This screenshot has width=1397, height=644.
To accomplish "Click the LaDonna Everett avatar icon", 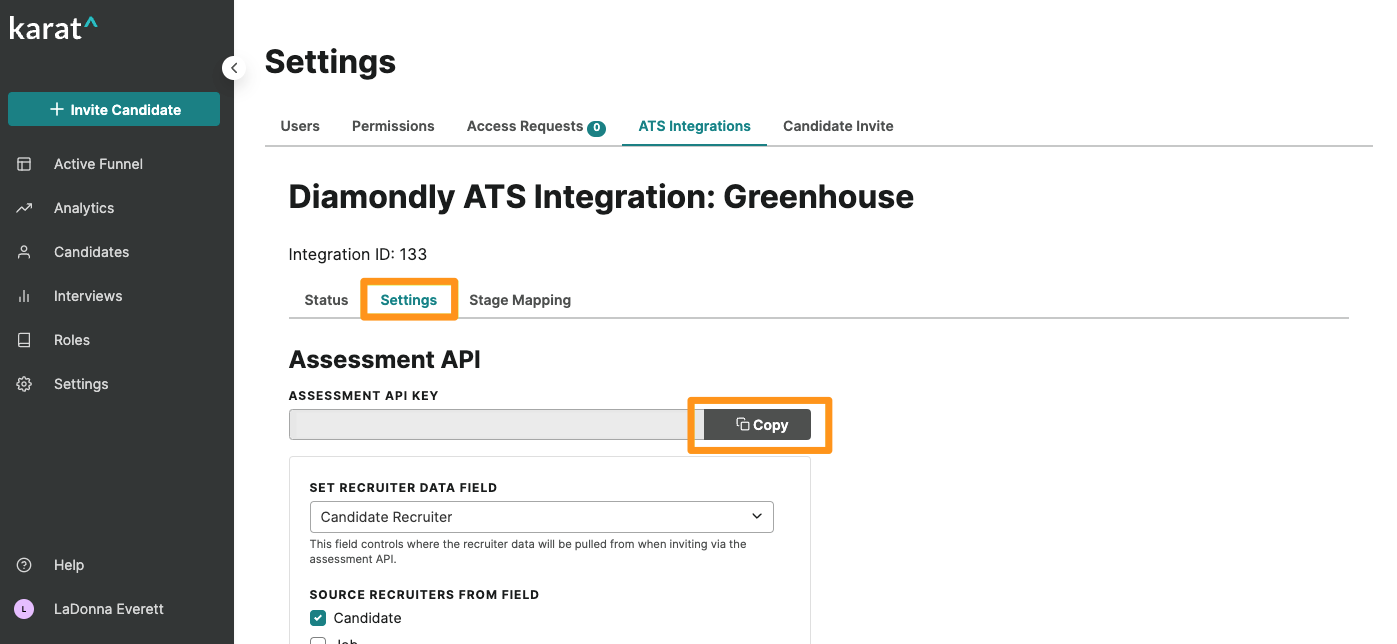I will point(24,609).
